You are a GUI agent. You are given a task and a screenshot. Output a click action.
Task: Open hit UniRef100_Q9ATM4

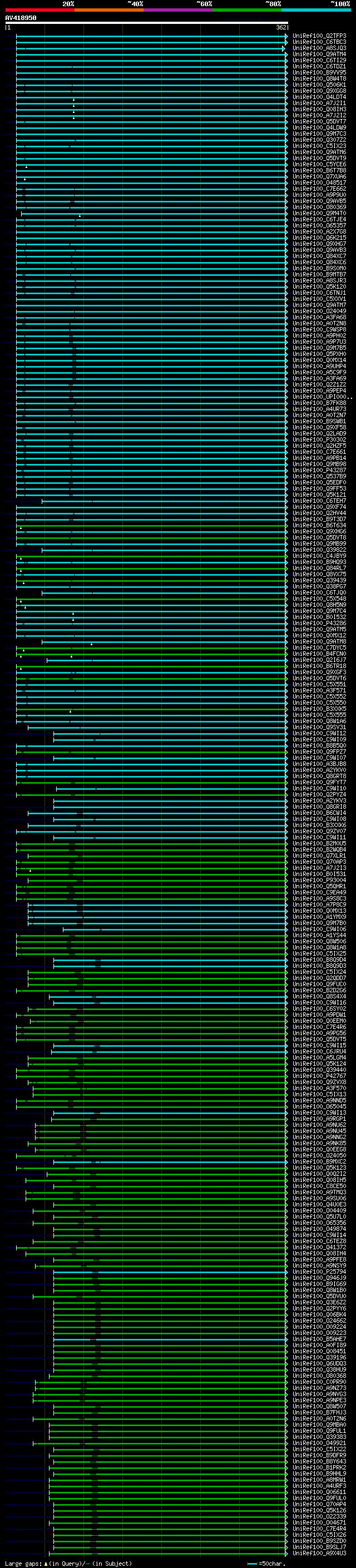pos(319,54)
